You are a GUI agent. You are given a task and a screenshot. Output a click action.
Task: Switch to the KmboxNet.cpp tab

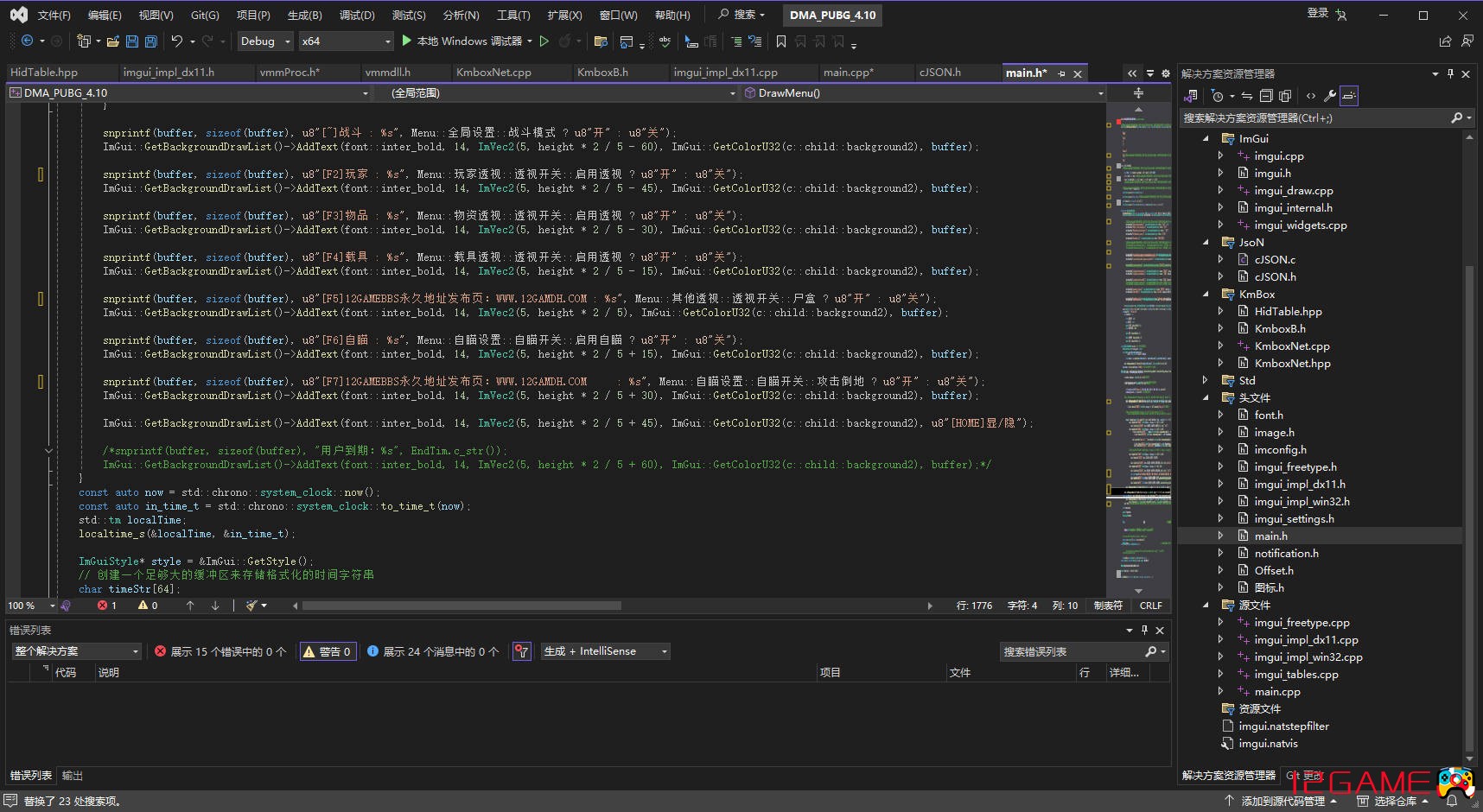click(x=493, y=73)
